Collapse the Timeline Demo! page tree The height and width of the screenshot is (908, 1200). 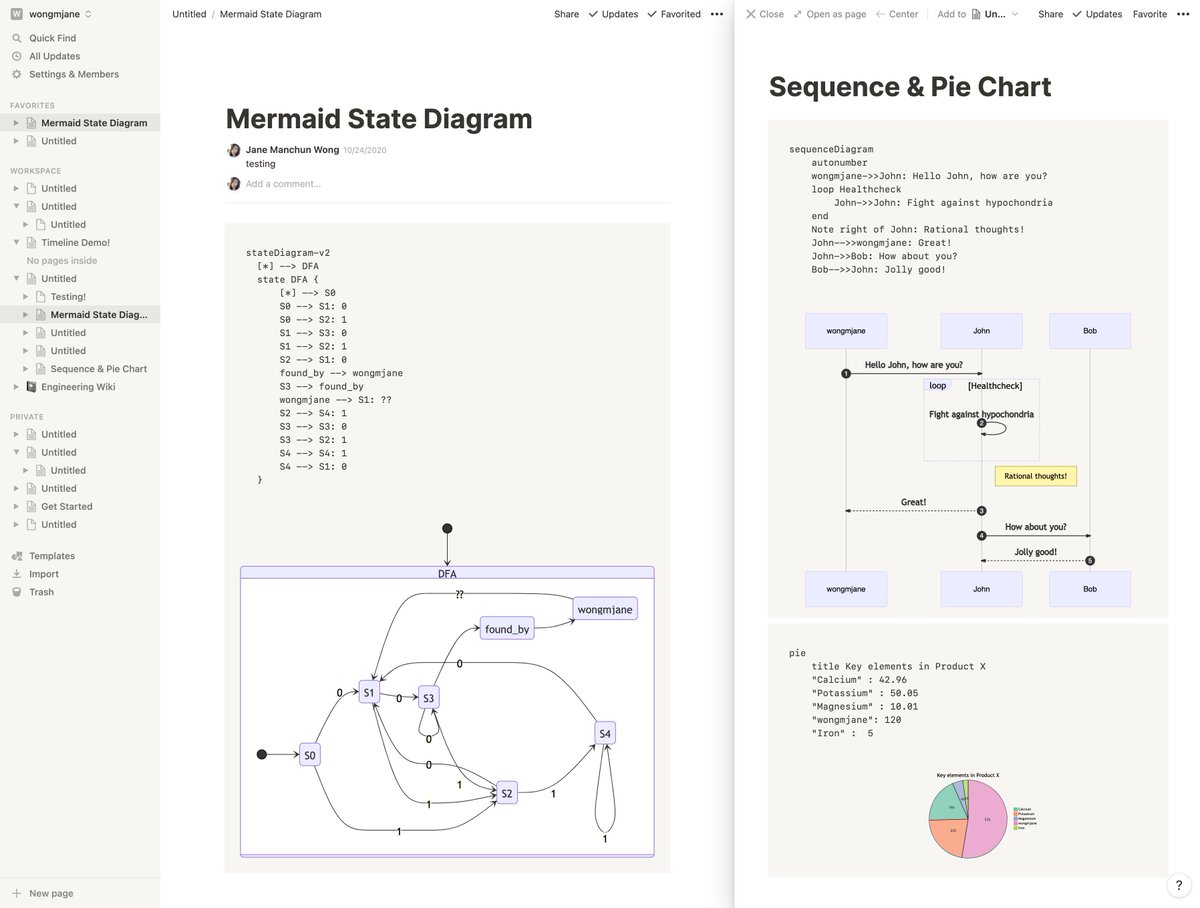16,242
